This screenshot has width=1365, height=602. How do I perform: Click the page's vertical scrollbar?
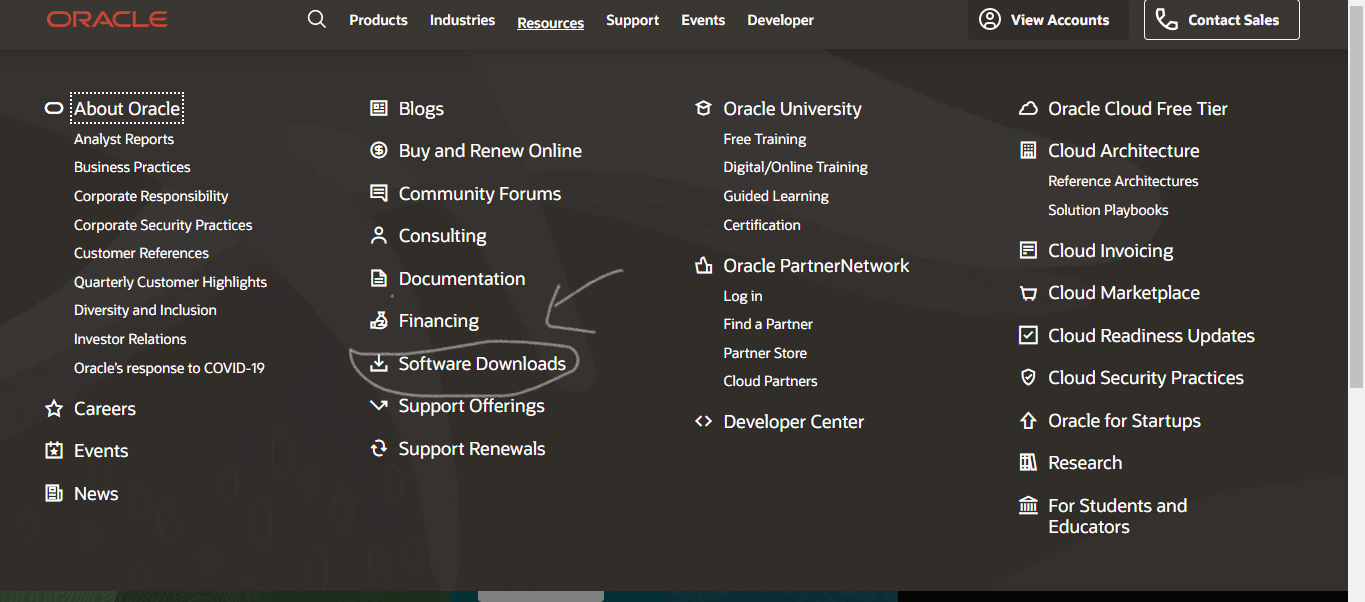pos(1356,200)
